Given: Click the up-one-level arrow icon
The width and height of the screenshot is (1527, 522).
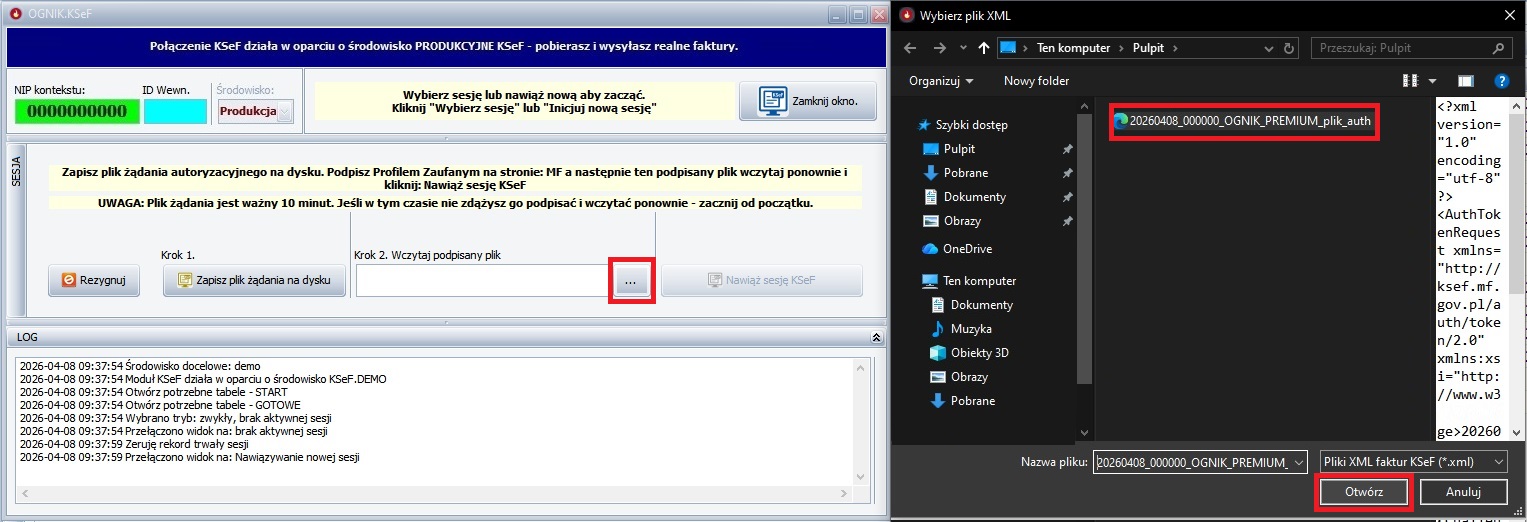Looking at the screenshot, I should tap(984, 47).
